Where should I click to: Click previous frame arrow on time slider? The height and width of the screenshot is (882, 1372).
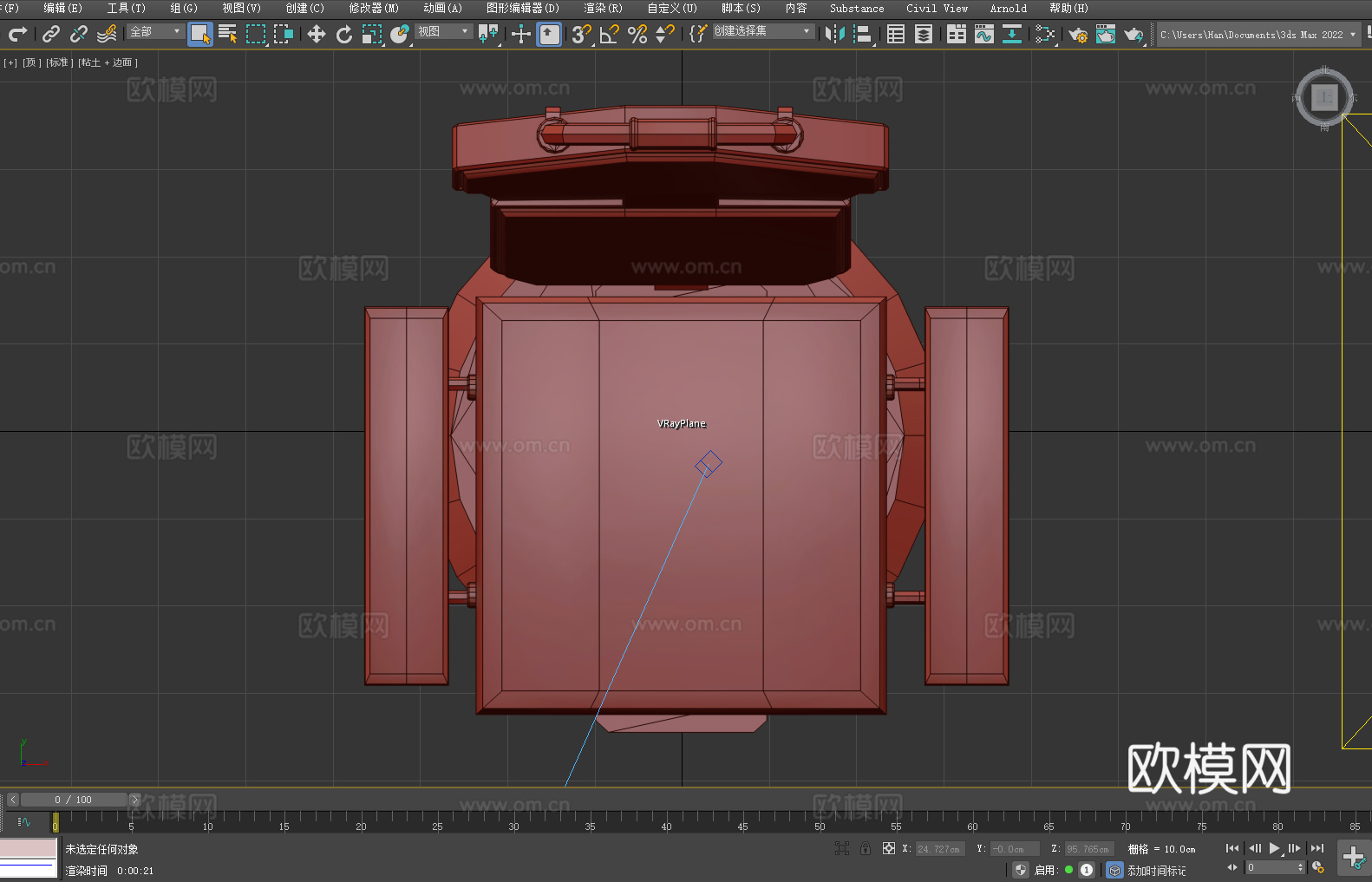13,800
